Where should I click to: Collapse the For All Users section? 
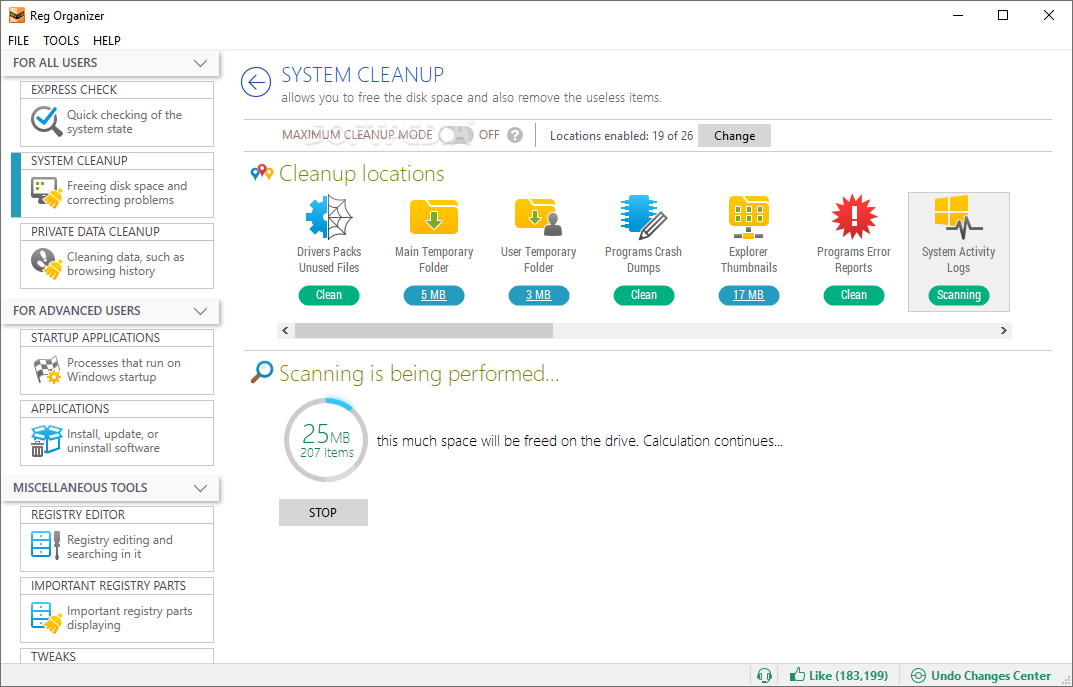201,63
